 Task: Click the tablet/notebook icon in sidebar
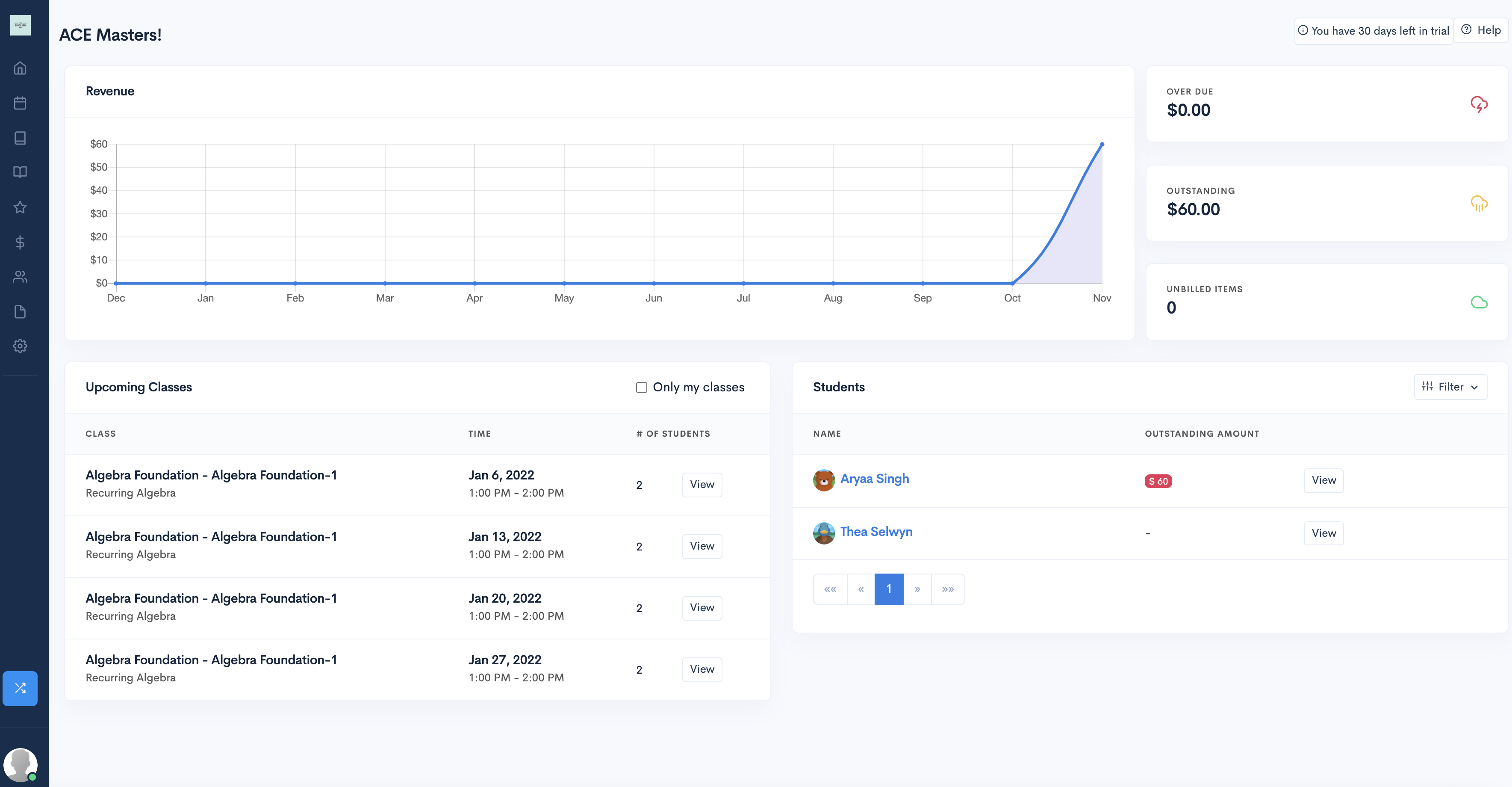tap(20, 137)
